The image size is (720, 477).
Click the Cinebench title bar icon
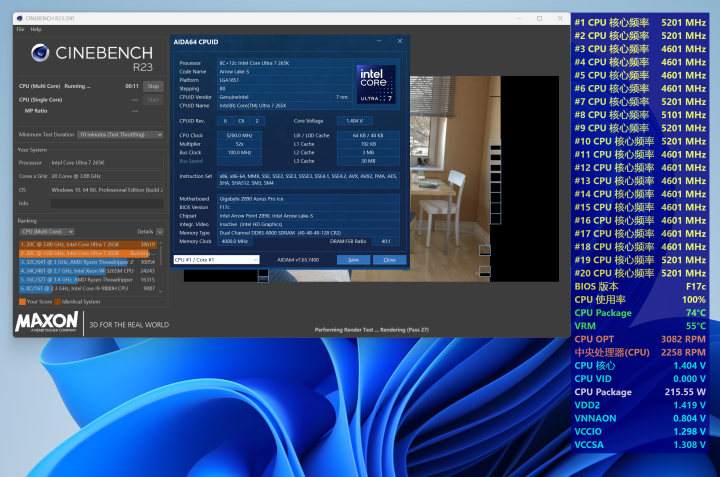tap(20, 18)
